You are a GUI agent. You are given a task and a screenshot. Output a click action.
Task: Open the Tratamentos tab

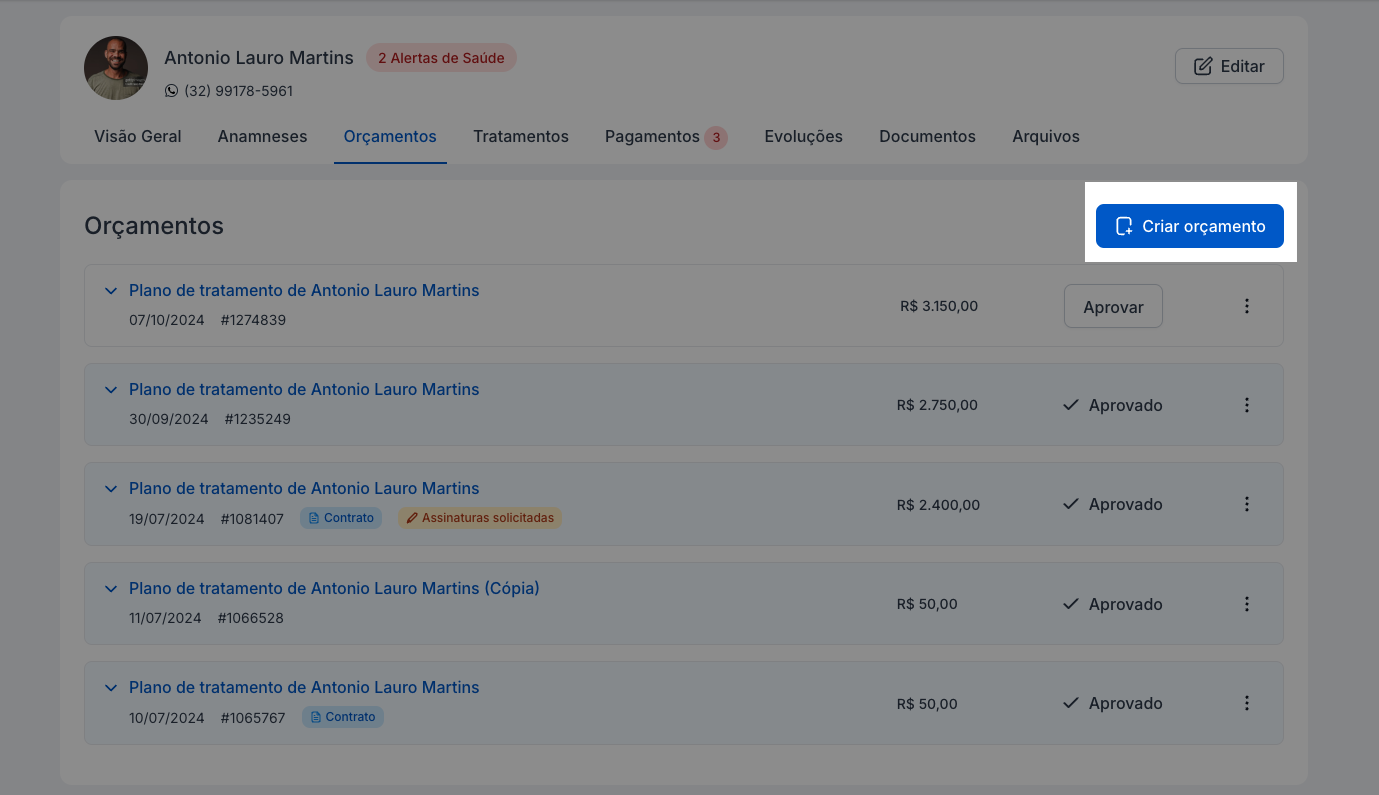(x=521, y=137)
